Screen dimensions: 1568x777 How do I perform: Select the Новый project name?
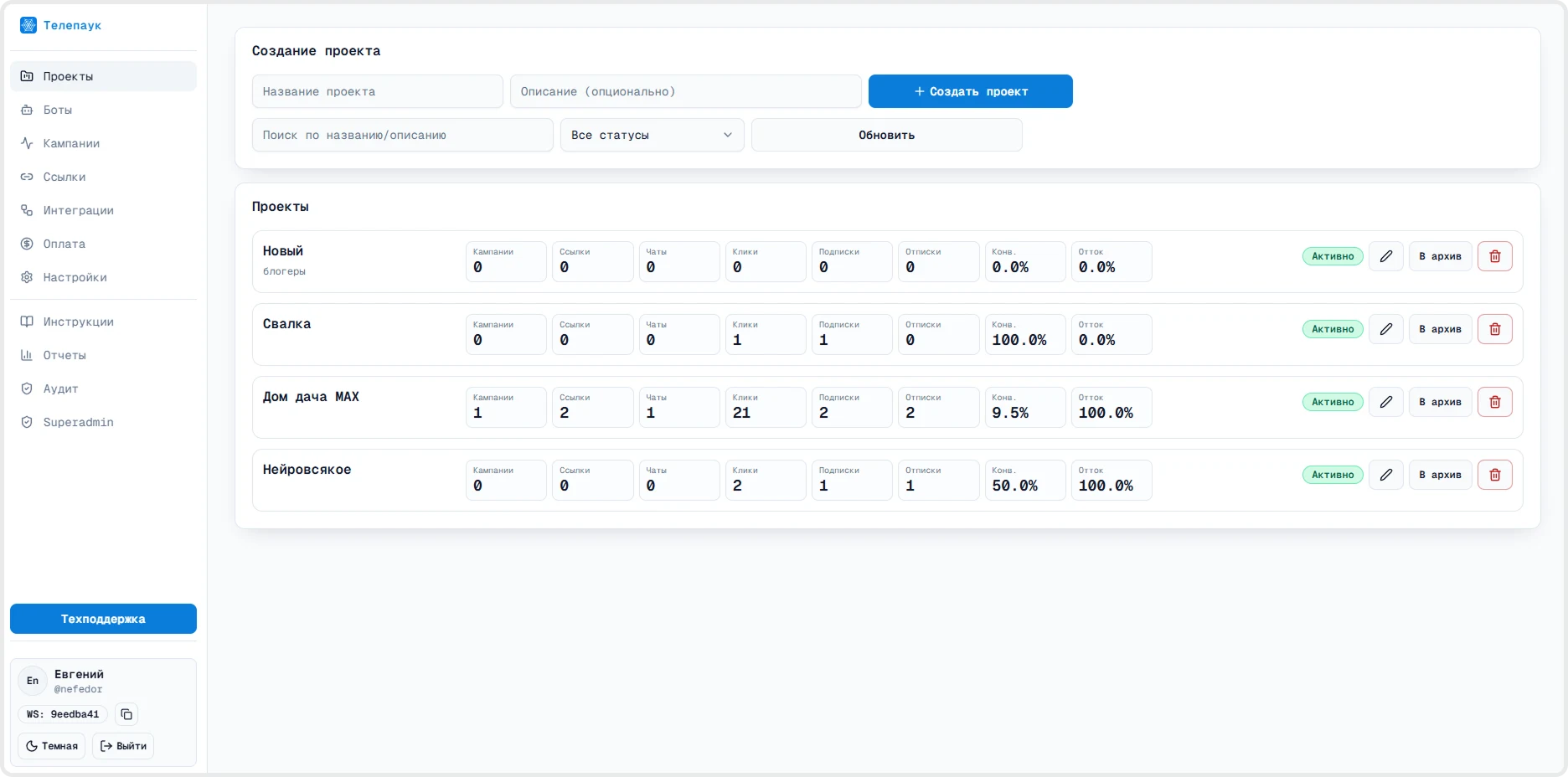[x=283, y=251]
